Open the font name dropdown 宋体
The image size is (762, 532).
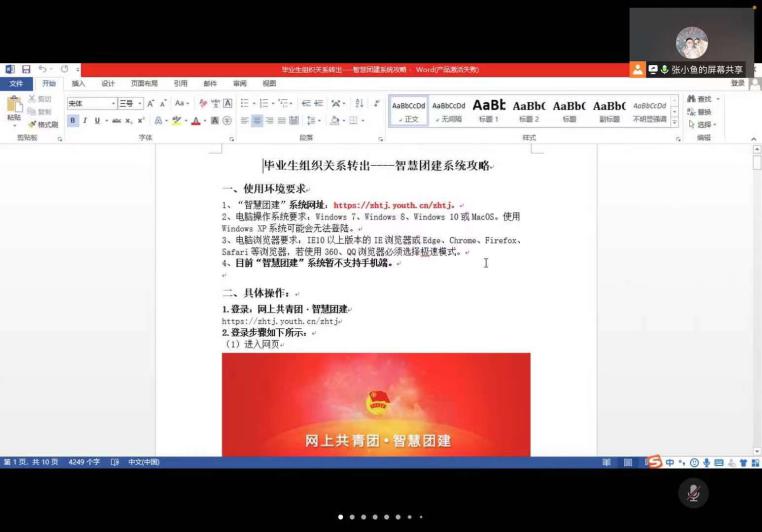[x=91, y=103]
